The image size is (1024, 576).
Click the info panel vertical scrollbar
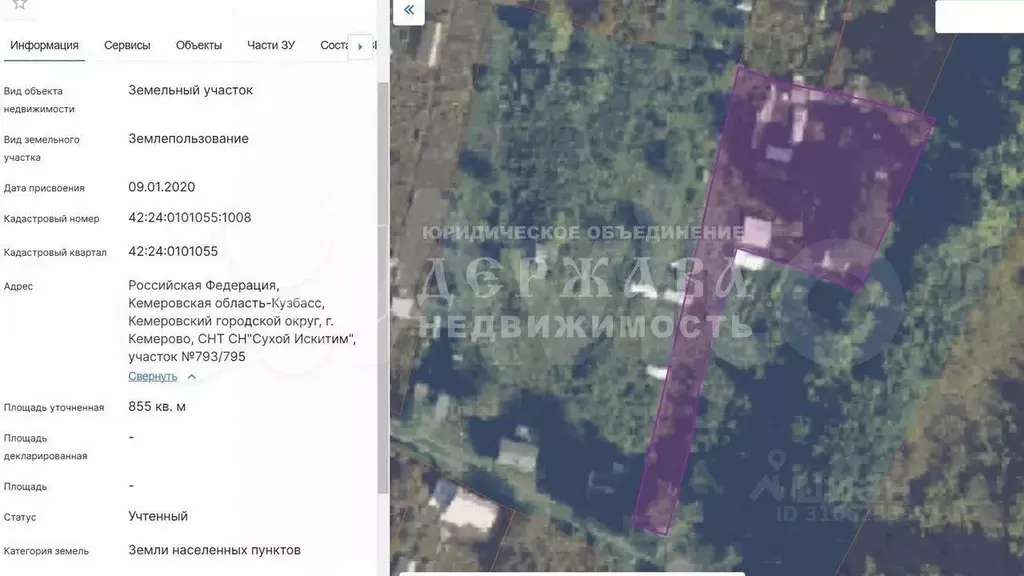pos(383,287)
